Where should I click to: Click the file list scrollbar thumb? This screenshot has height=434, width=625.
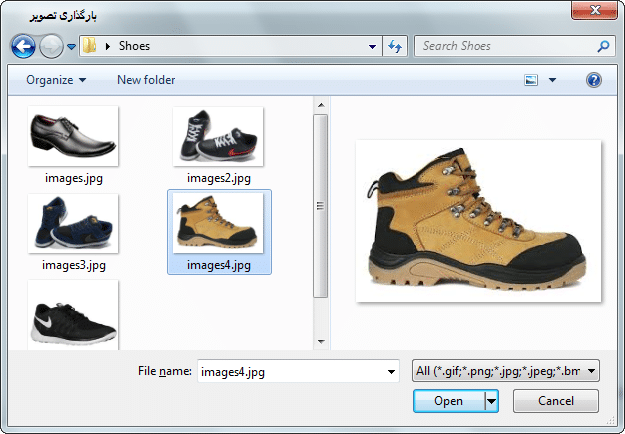(x=320, y=206)
